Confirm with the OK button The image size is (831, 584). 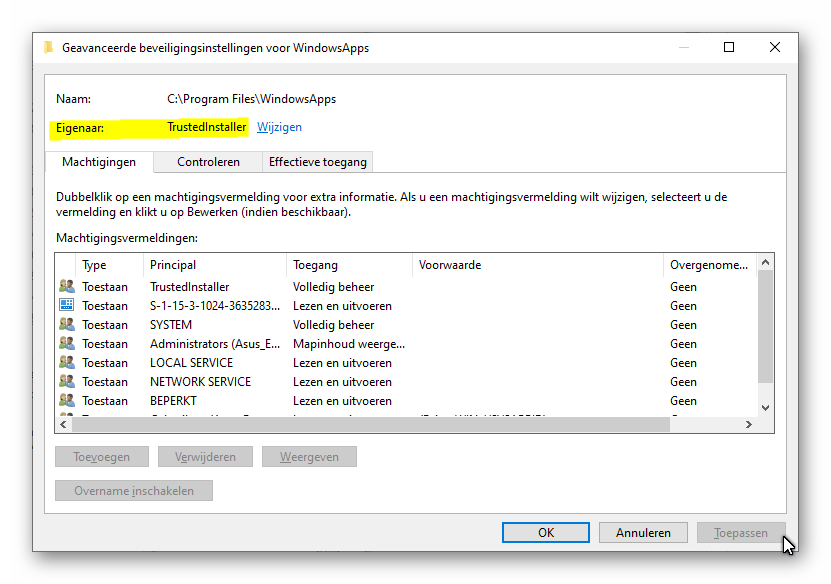click(x=546, y=533)
